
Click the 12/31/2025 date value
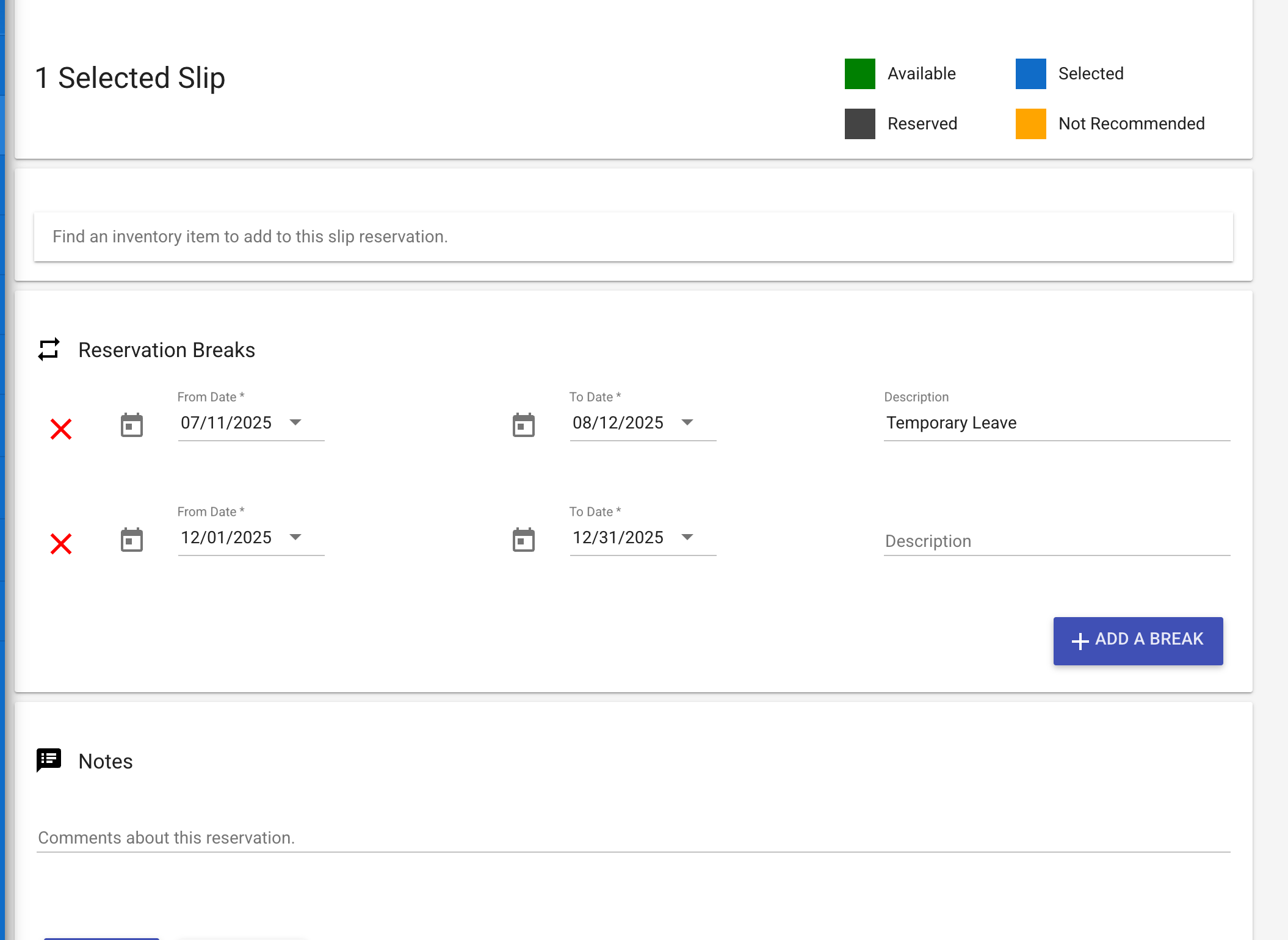coord(618,537)
